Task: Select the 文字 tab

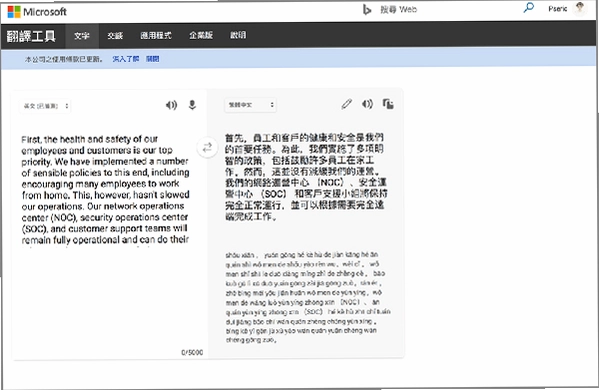Action: point(81,36)
